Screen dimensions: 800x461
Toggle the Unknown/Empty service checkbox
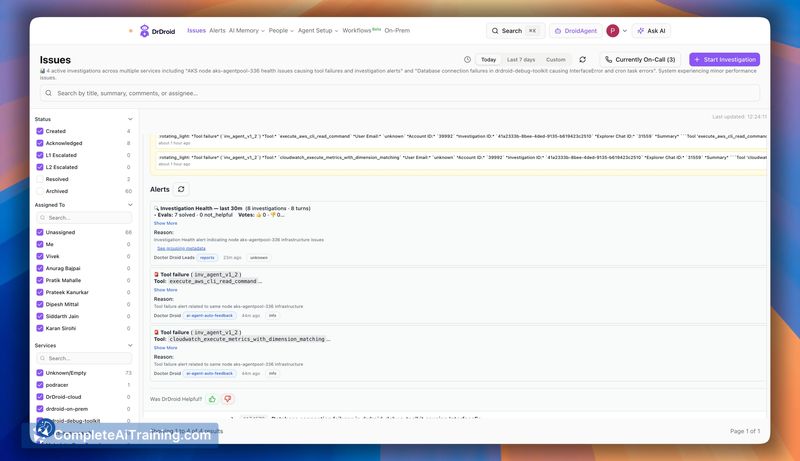pyautogui.click(x=40, y=373)
